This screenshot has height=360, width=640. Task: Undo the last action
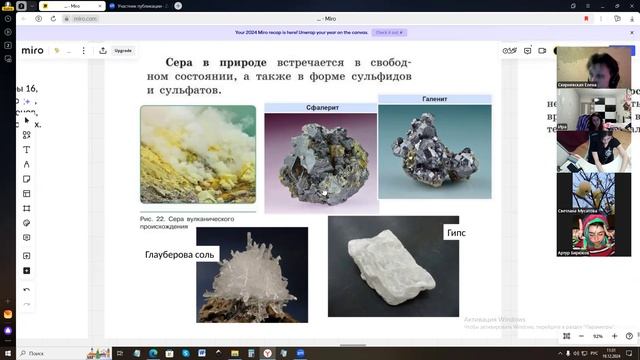pos(27,290)
